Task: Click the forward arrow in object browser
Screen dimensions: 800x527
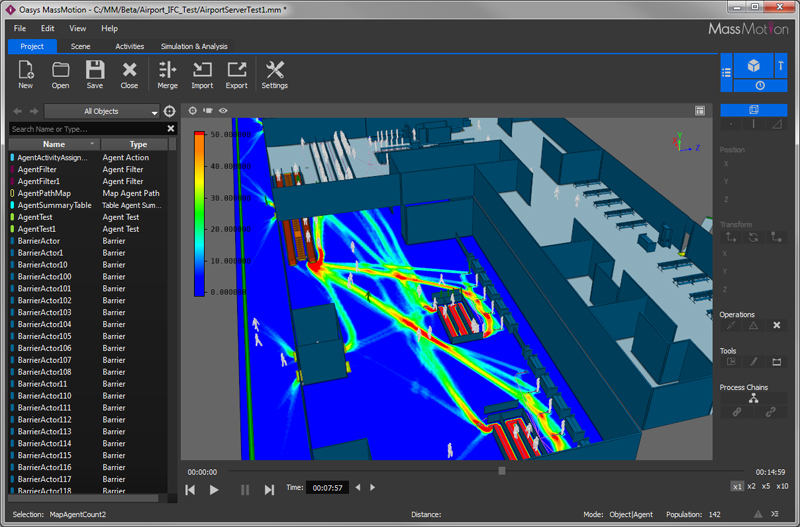Action: tap(34, 111)
